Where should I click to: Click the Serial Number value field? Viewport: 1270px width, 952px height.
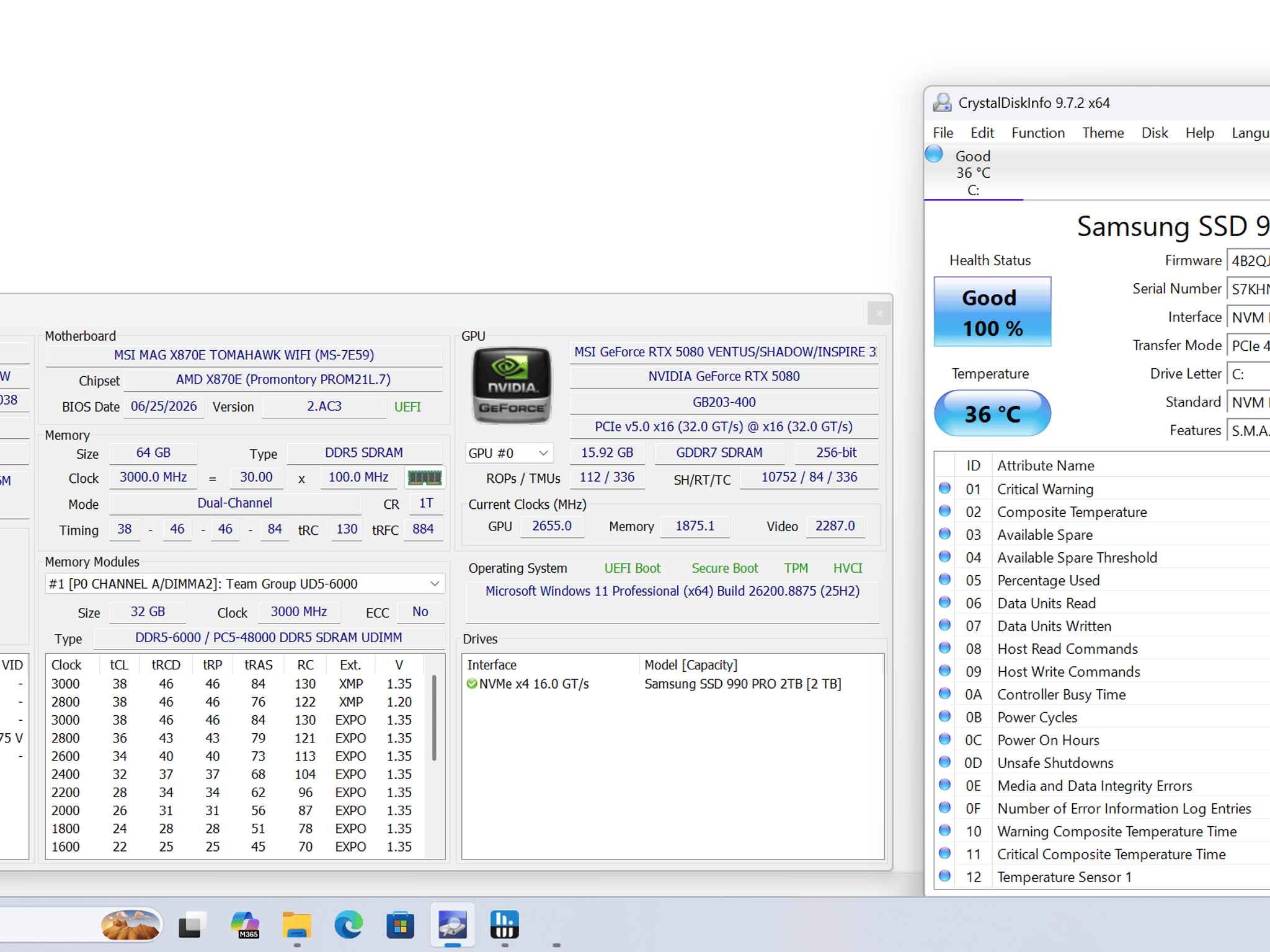coord(1249,289)
